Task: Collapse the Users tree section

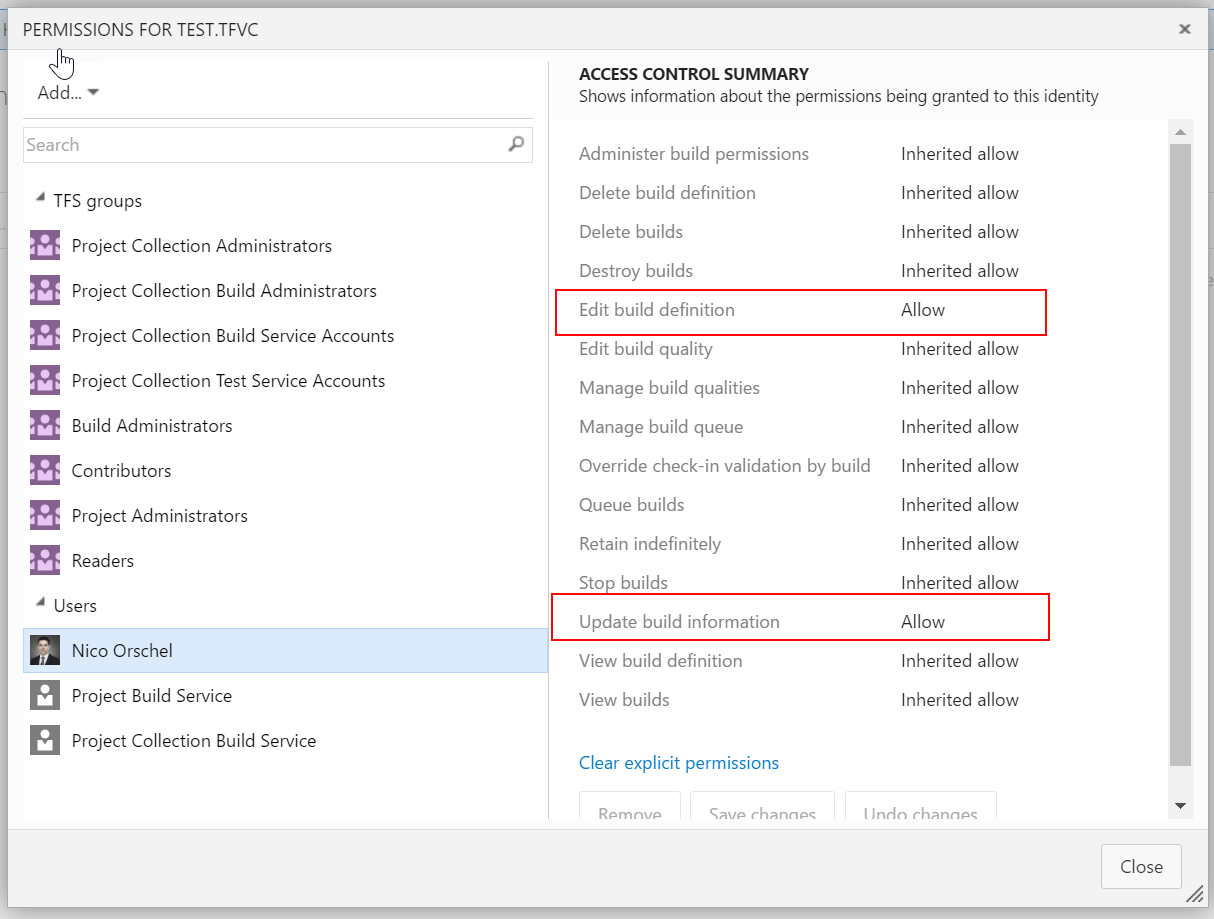Action: 40,604
